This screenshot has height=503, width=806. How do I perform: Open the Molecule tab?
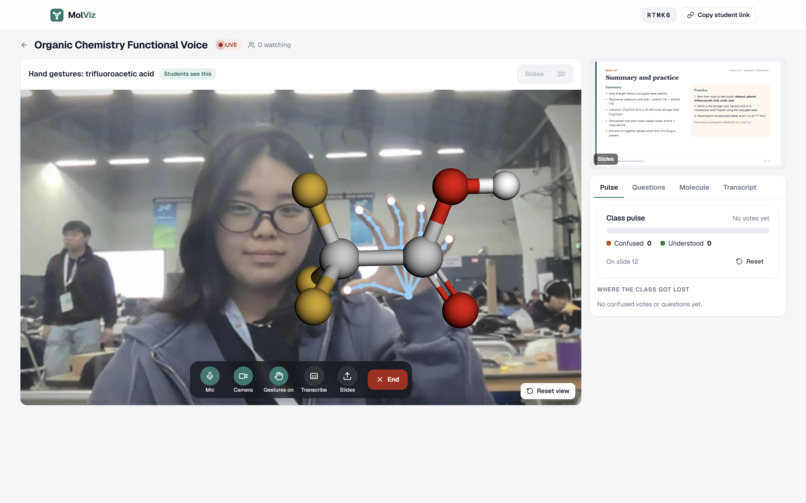click(x=694, y=188)
